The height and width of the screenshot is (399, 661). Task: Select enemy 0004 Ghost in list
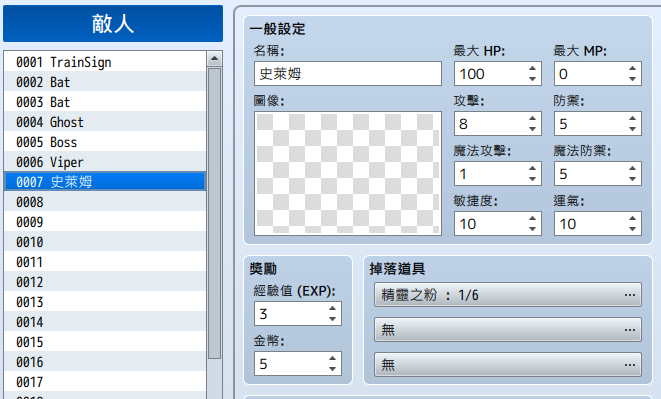click(105, 122)
